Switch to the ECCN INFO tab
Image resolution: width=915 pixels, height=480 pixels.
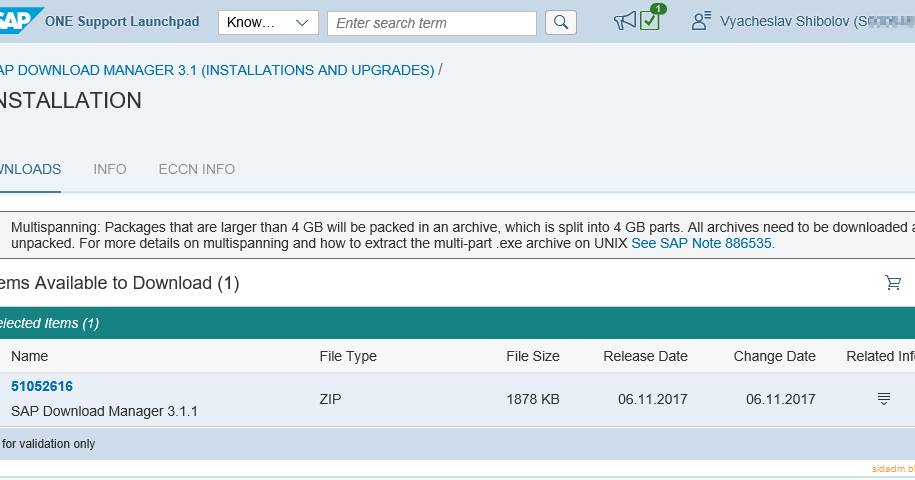197,169
